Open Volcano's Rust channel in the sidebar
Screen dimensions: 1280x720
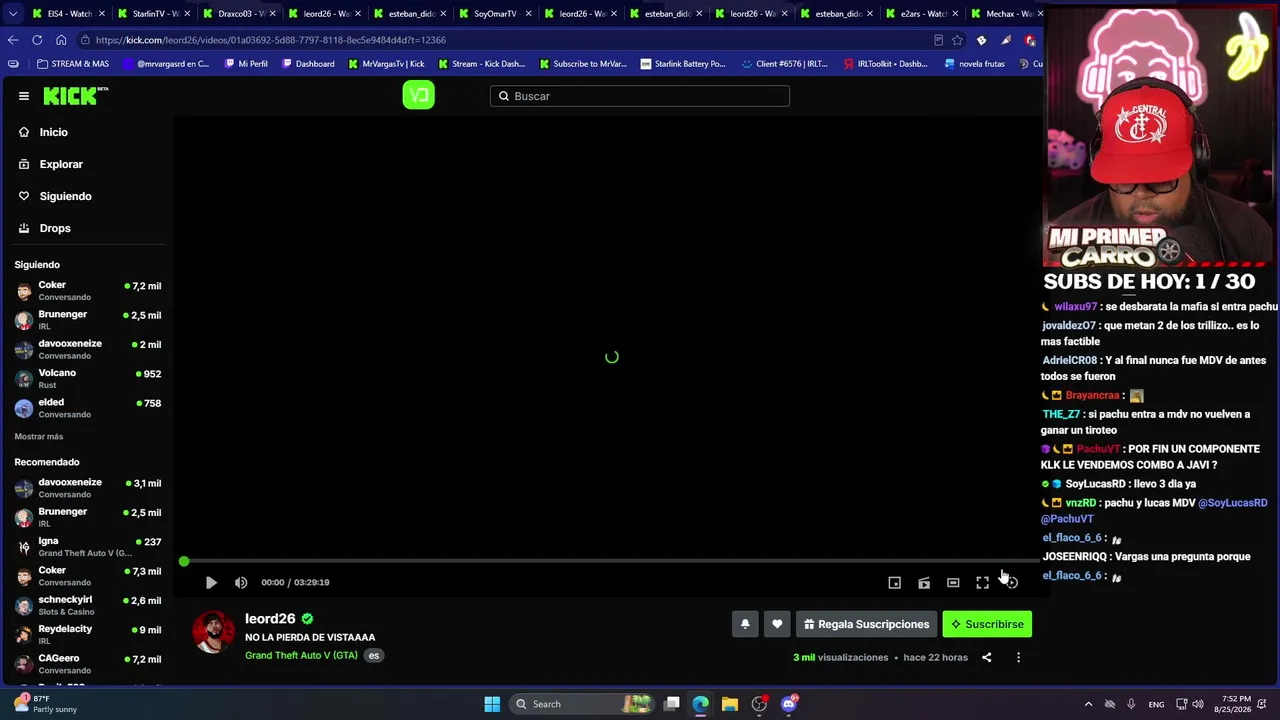pos(88,378)
